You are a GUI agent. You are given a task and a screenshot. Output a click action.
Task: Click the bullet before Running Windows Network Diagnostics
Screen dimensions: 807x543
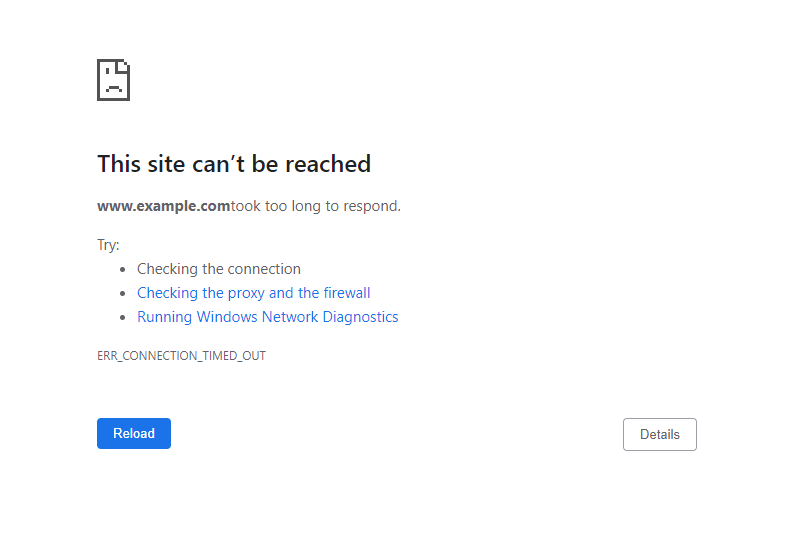coord(123,318)
